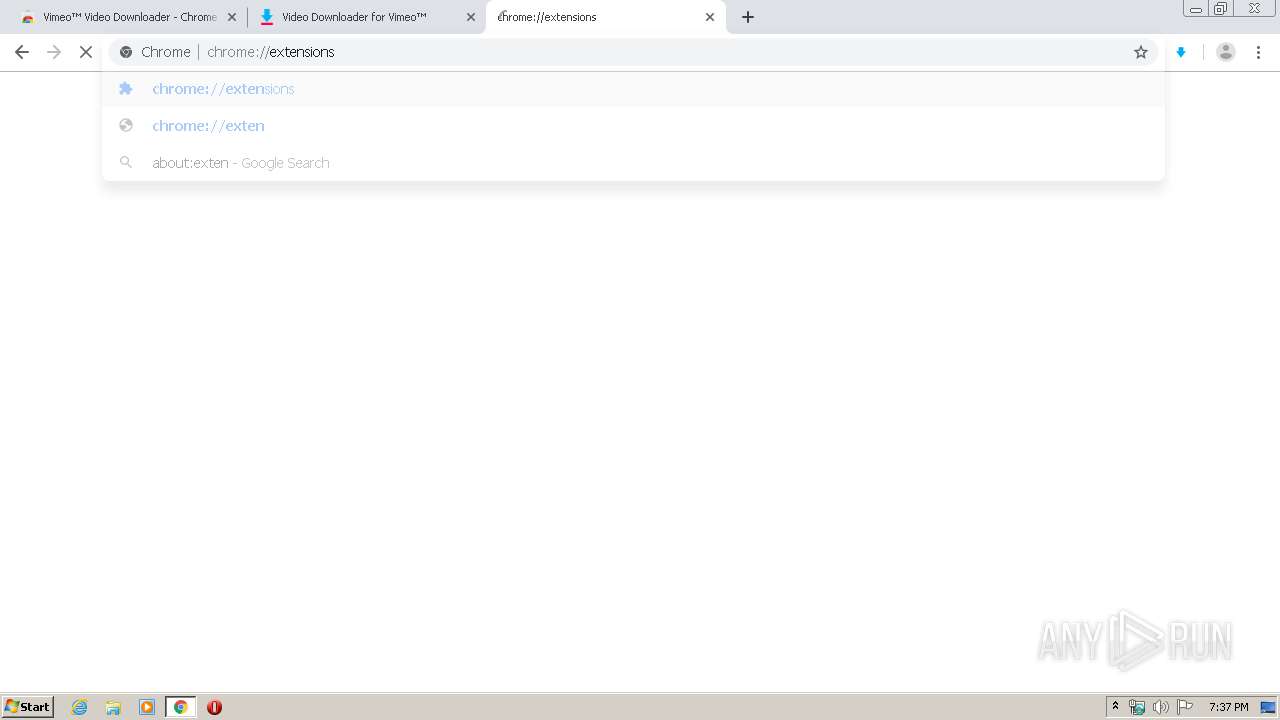Restore down the Chrome window

click(x=1221, y=9)
